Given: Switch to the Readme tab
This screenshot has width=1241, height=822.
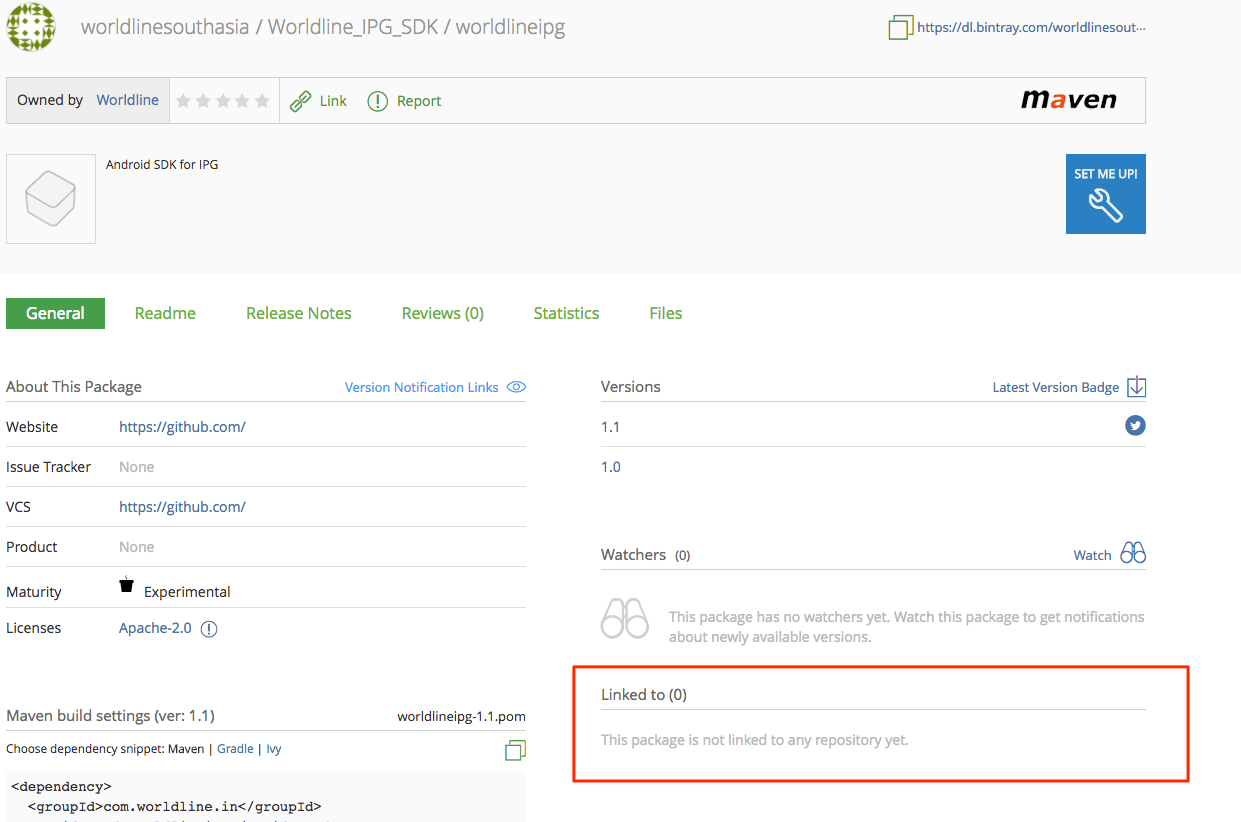Looking at the screenshot, I should 165,313.
